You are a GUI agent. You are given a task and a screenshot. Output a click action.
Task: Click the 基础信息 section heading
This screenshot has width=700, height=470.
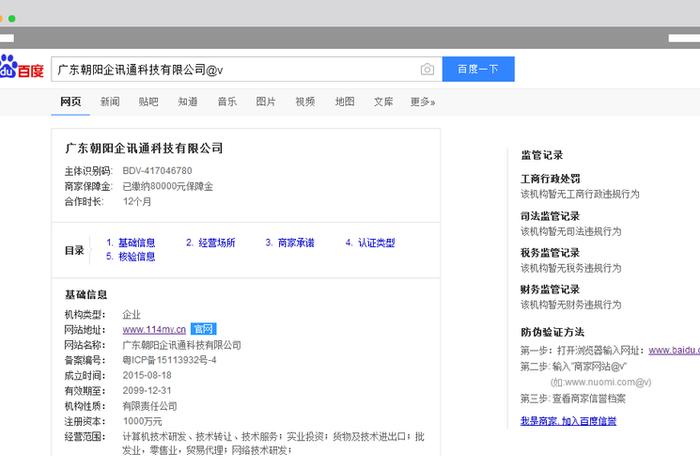tap(86, 294)
